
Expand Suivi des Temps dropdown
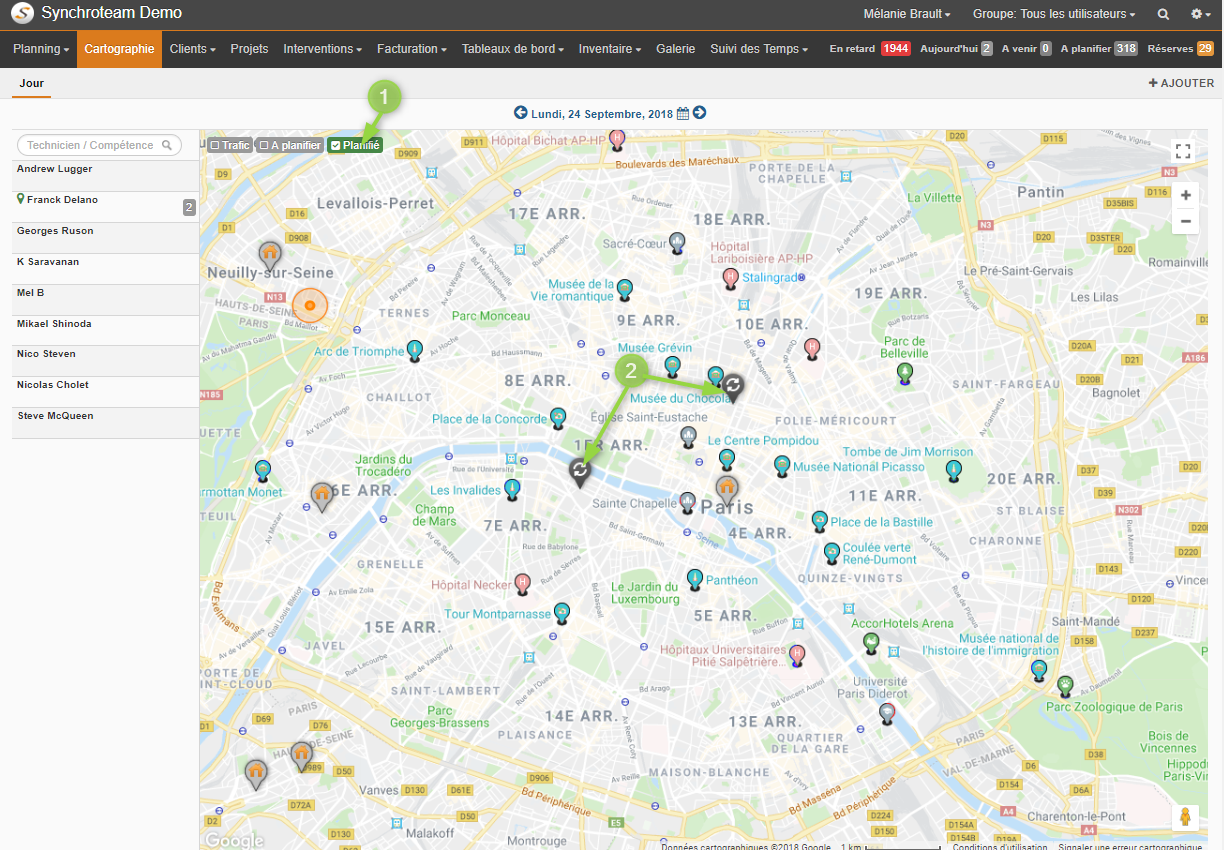pyautogui.click(x=759, y=49)
